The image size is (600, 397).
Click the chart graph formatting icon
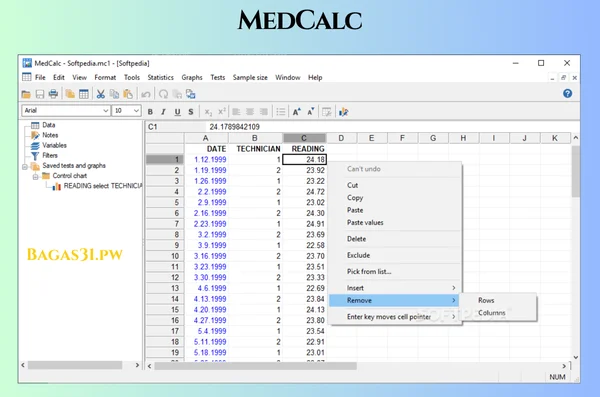click(x=344, y=112)
